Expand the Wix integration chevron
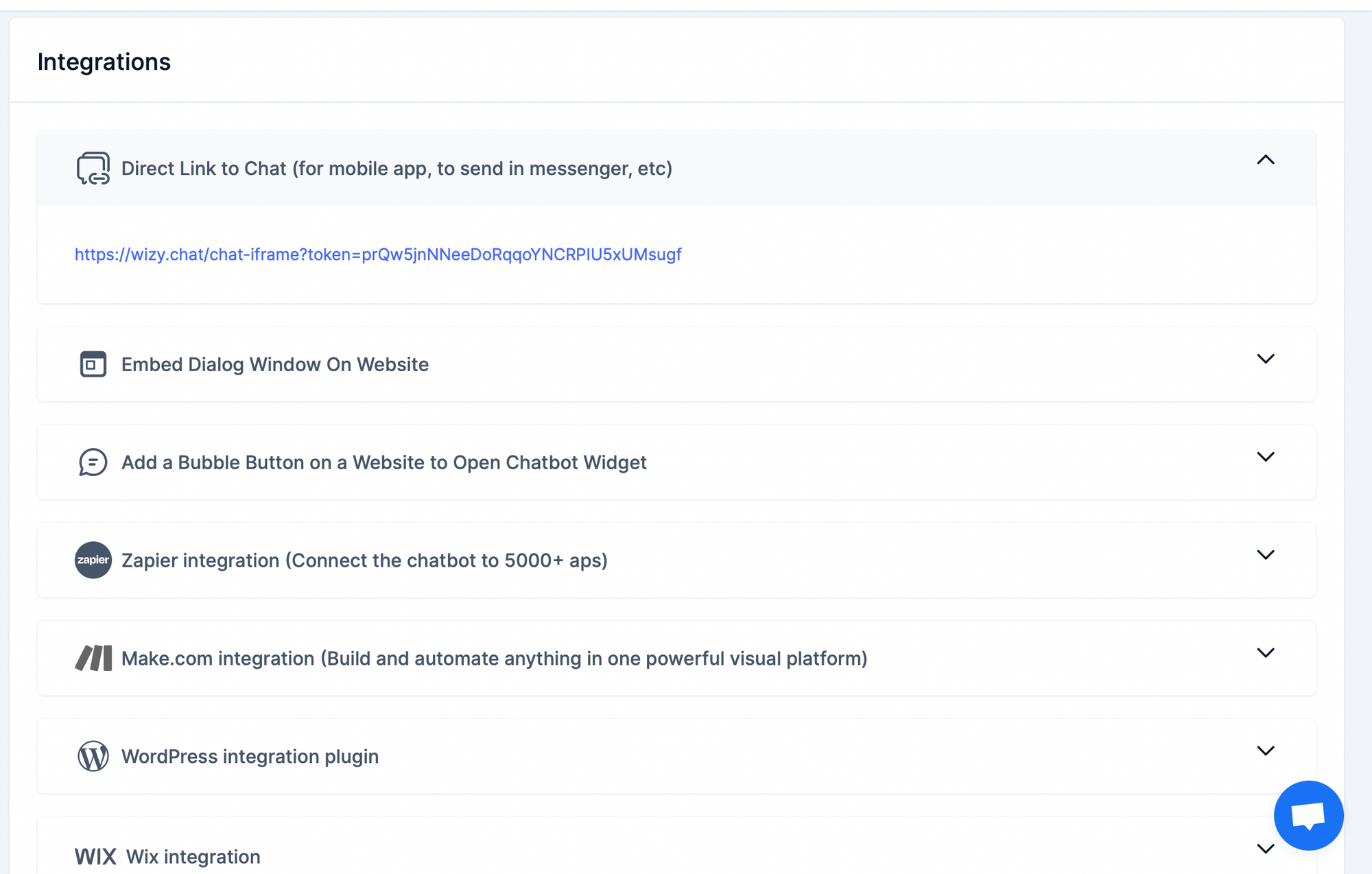This screenshot has height=874, width=1372. (1265, 849)
